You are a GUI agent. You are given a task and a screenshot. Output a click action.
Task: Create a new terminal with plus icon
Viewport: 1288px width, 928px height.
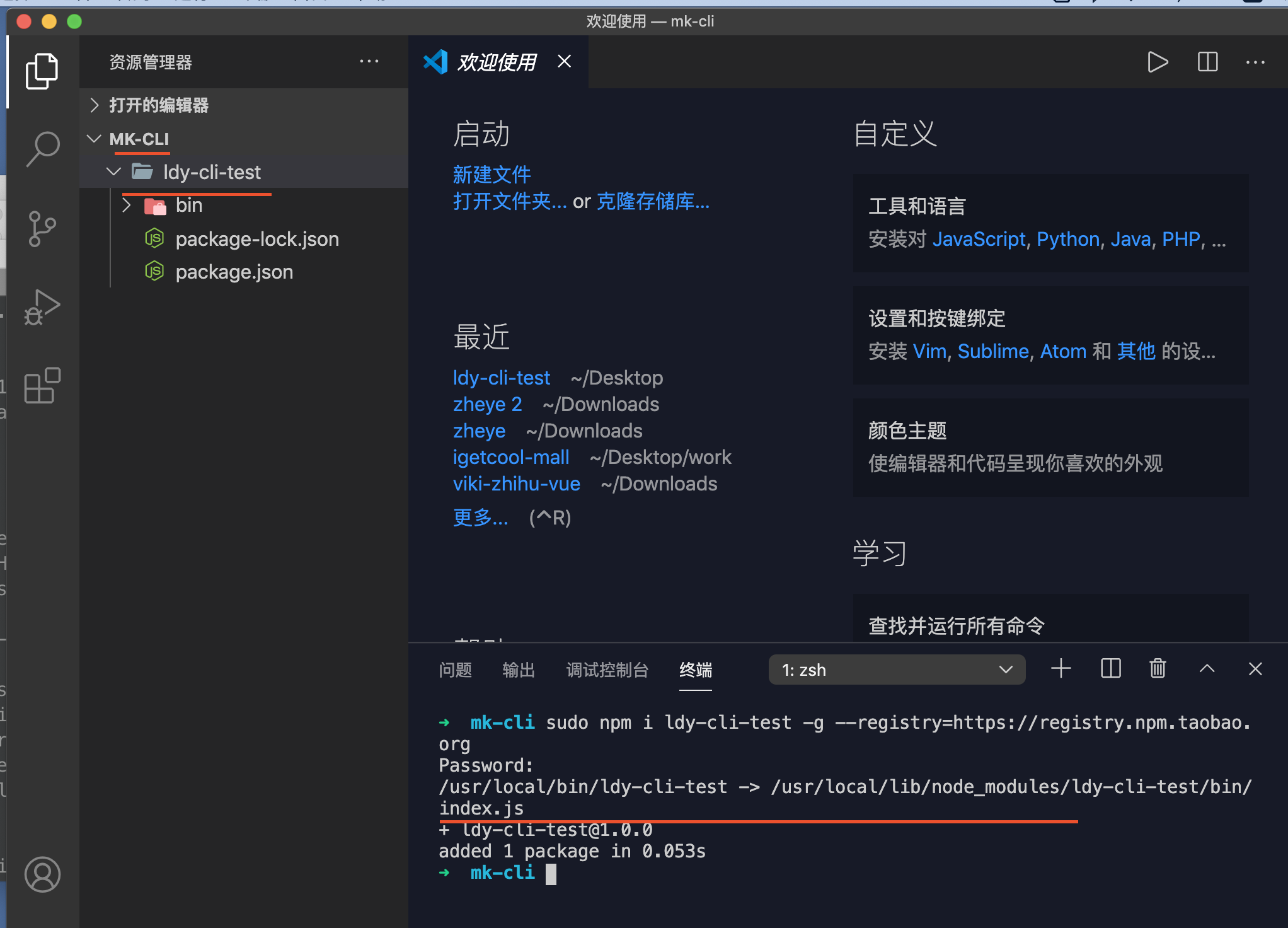click(x=1061, y=668)
